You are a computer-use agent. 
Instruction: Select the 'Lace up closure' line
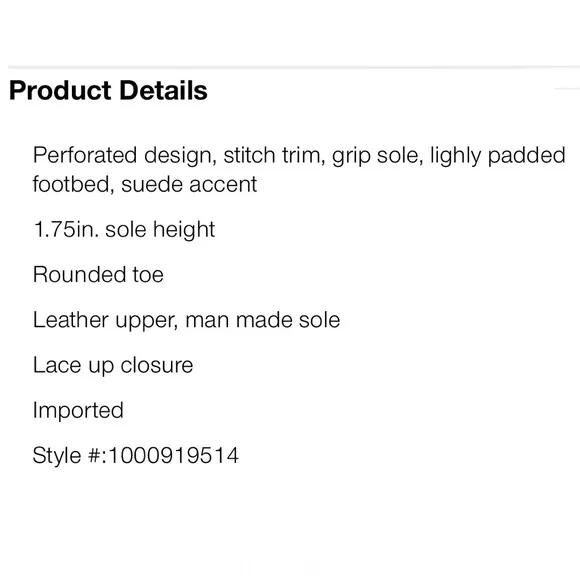(113, 365)
